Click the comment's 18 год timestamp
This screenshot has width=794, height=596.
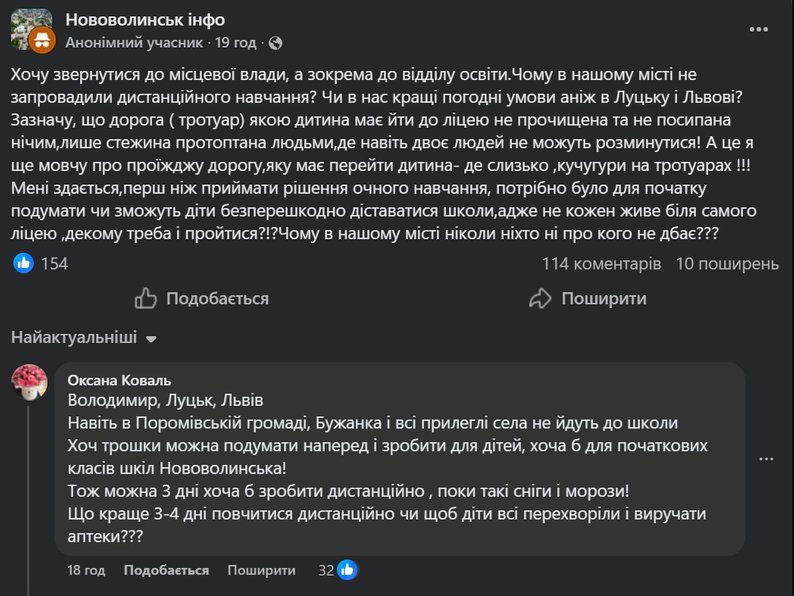87,570
